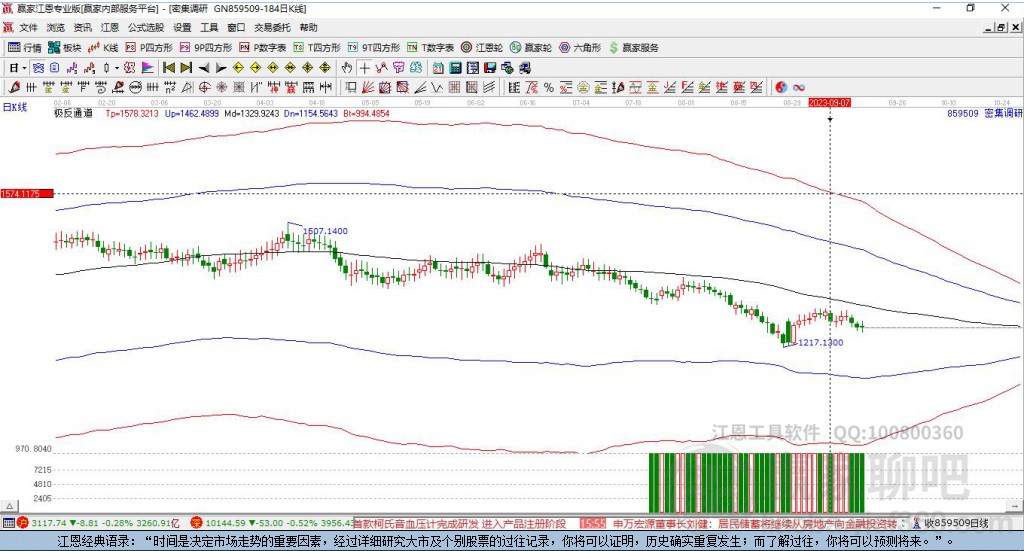This screenshot has height=551, width=1024.
Task: Select the crosshair cursor tool
Action: coord(365,68)
